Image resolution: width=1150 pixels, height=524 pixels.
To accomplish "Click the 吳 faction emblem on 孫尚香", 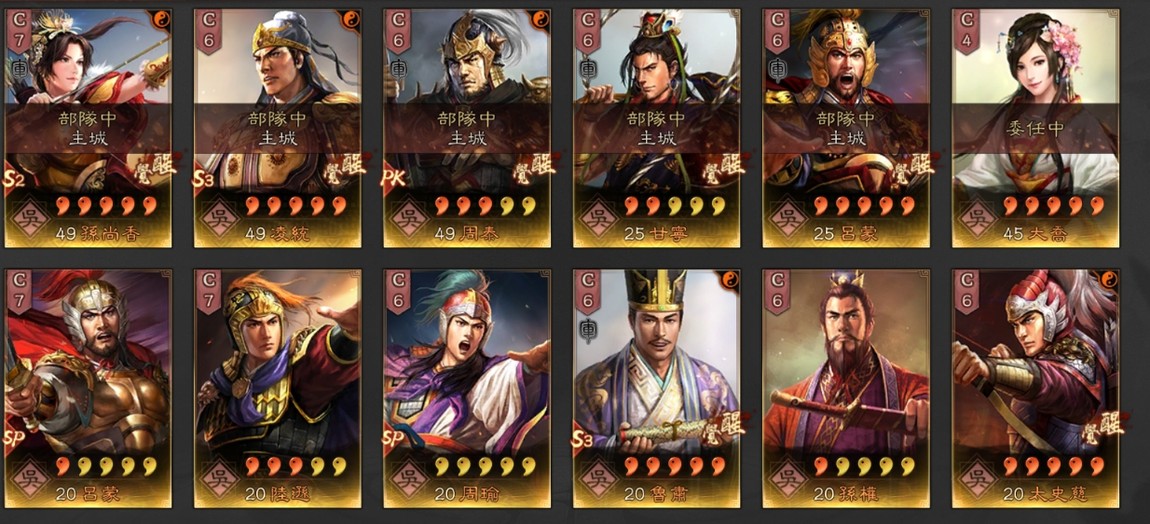I will [30, 218].
